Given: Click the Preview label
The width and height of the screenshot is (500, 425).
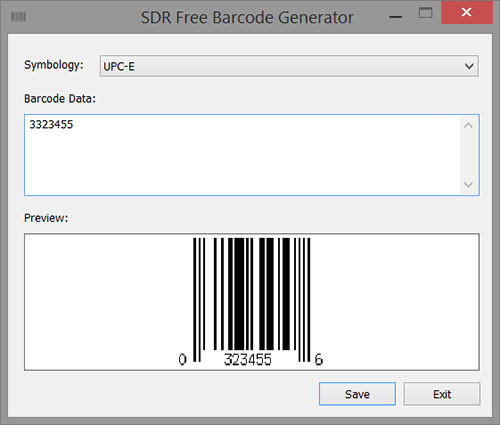Looking at the screenshot, I should (46, 218).
